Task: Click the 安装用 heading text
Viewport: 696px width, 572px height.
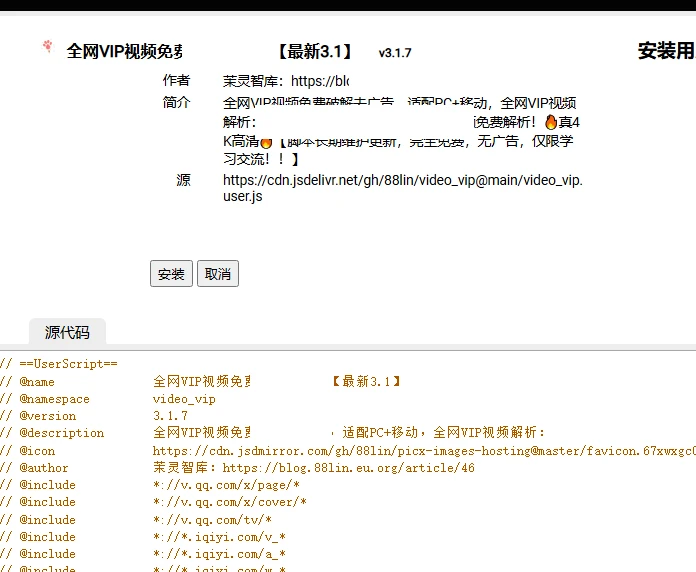Action: click(x=667, y=51)
